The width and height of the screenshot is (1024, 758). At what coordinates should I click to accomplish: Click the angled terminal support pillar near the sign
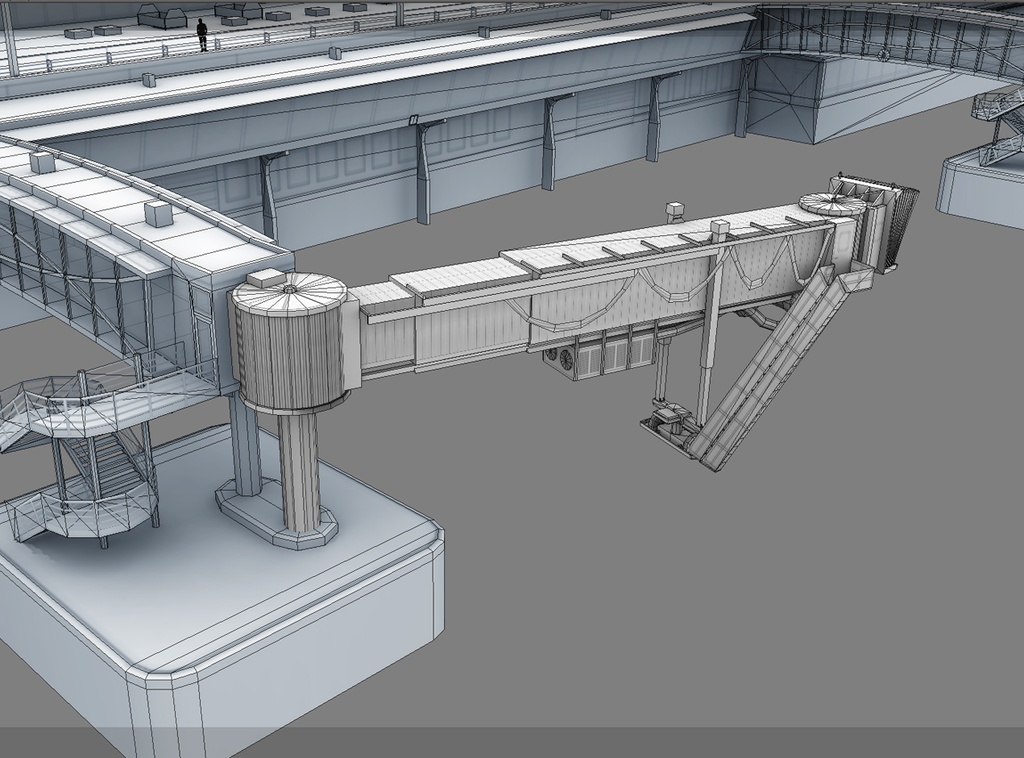coord(424,170)
